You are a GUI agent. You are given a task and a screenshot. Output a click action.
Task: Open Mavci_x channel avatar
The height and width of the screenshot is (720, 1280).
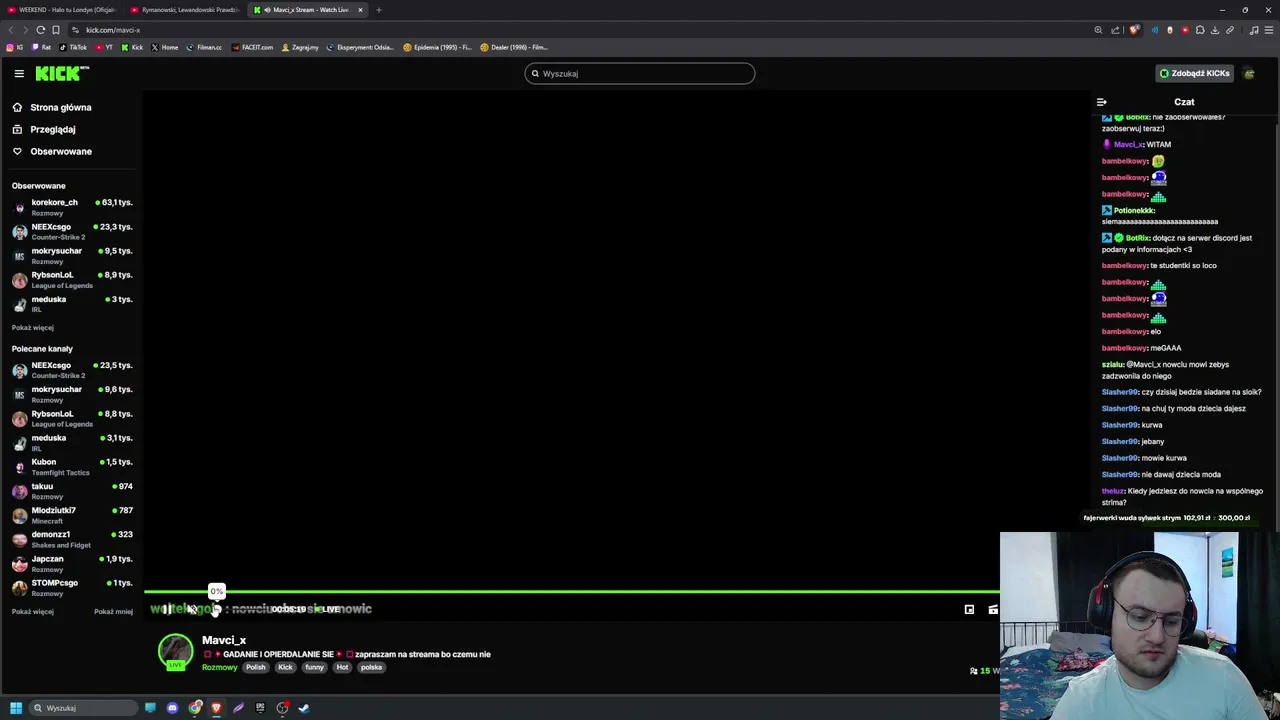pos(175,652)
